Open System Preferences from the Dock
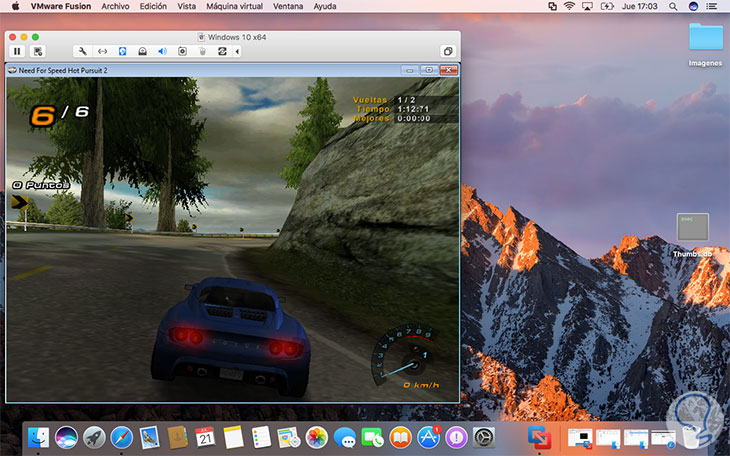 (x=484, y=437)
